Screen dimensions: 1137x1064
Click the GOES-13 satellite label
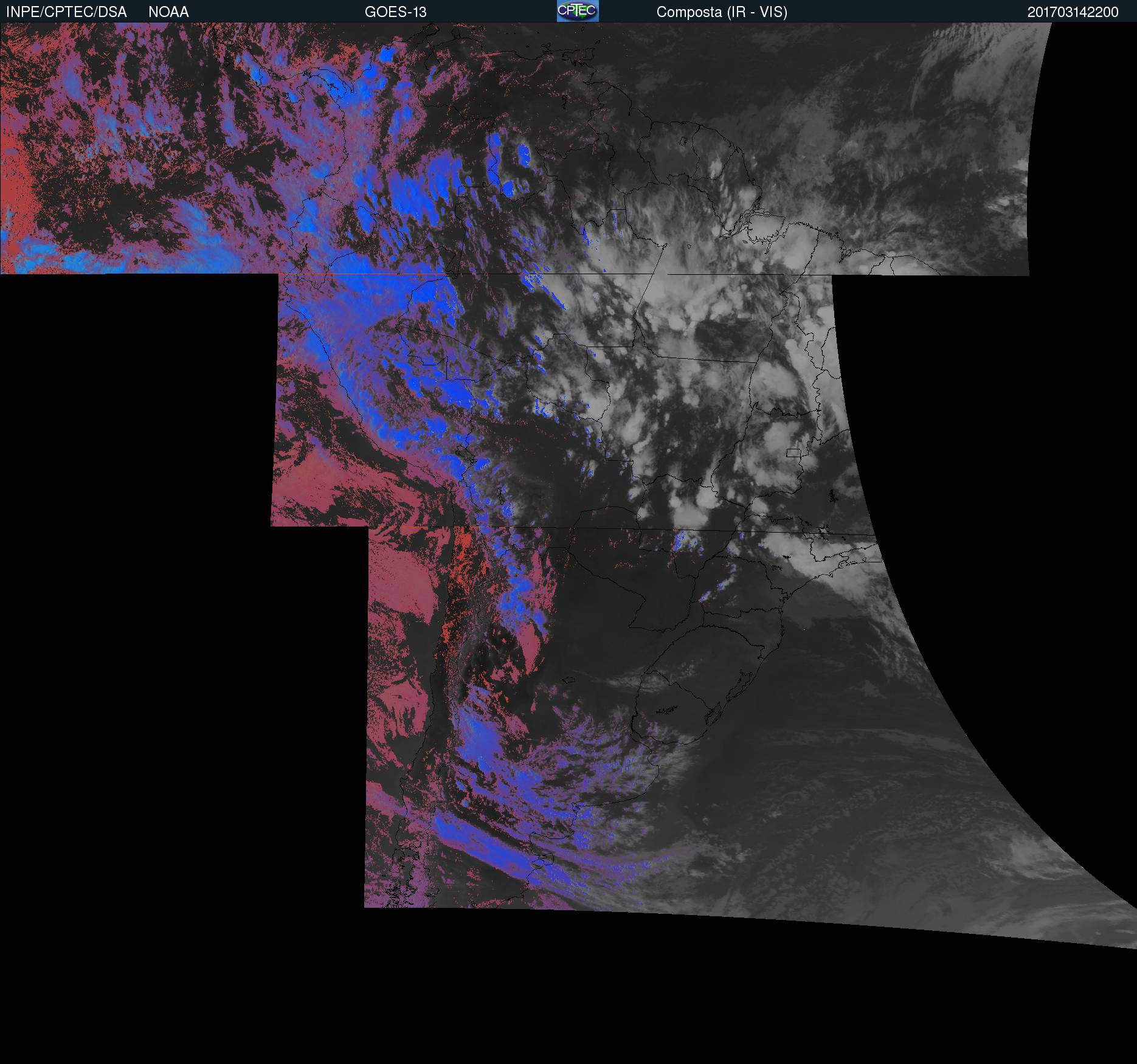pyautogui.click(x=395, y=12)
